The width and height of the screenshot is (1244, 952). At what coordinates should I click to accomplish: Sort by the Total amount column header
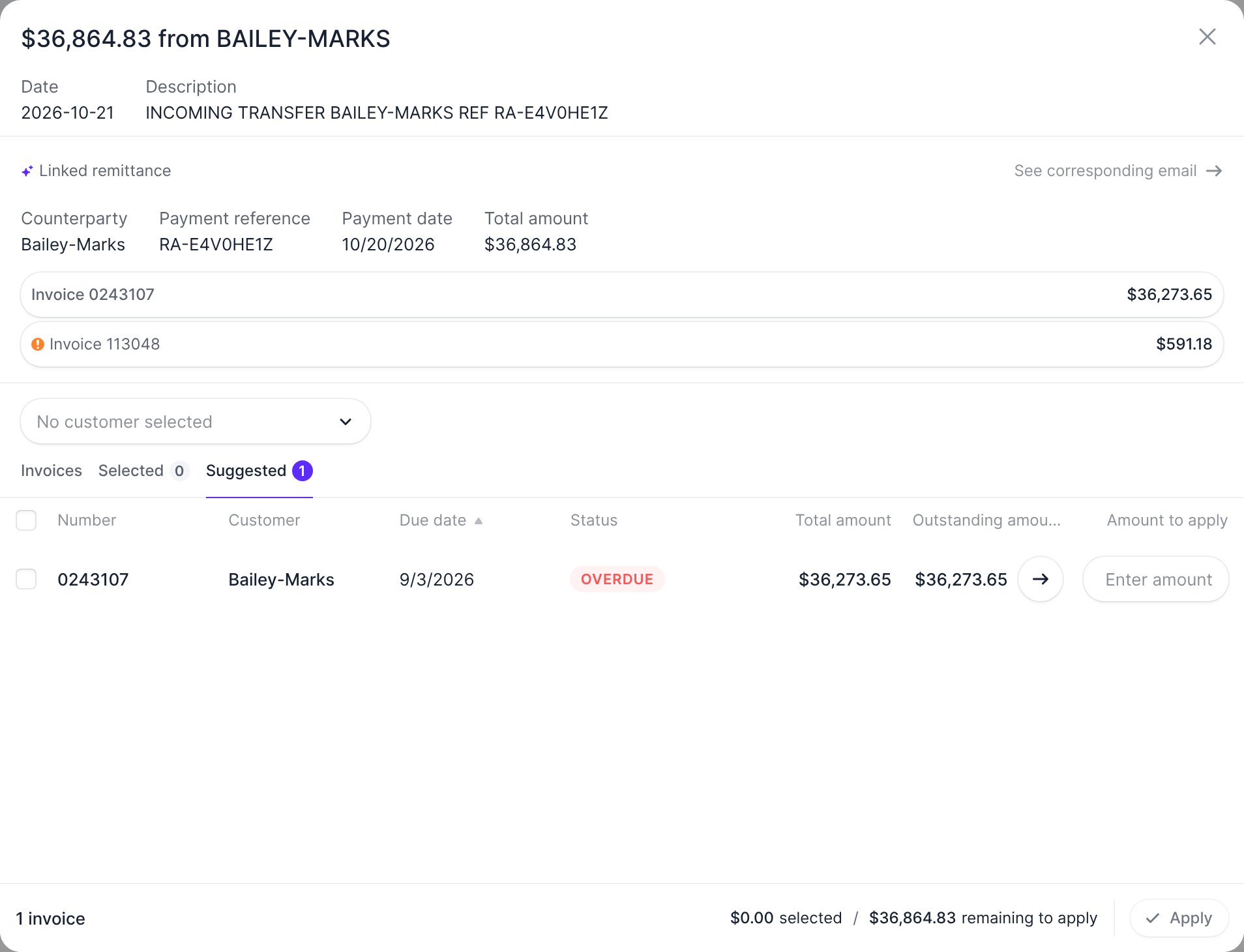[843, 520]
